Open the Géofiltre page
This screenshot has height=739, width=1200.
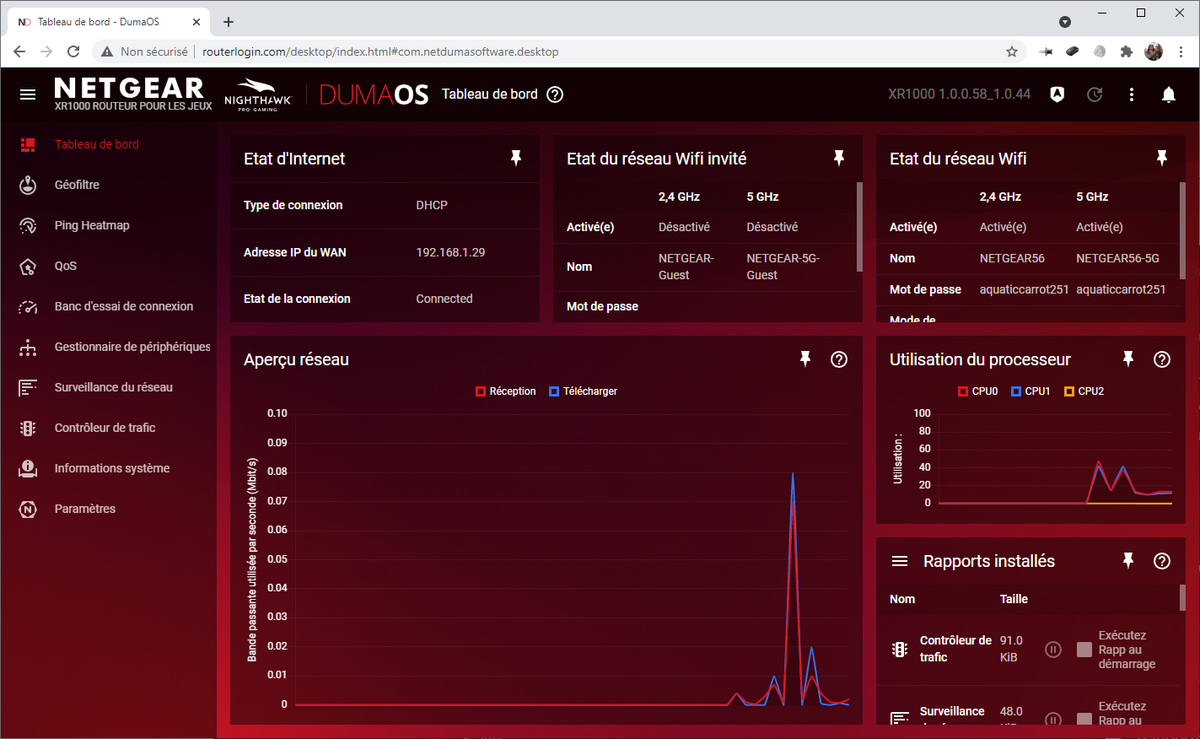point(77,185)
